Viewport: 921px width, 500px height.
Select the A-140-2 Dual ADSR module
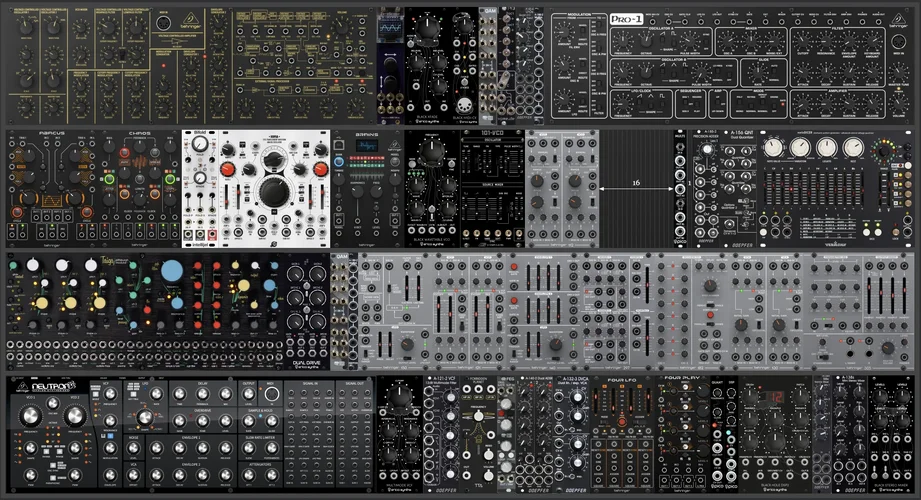point(535,434)
